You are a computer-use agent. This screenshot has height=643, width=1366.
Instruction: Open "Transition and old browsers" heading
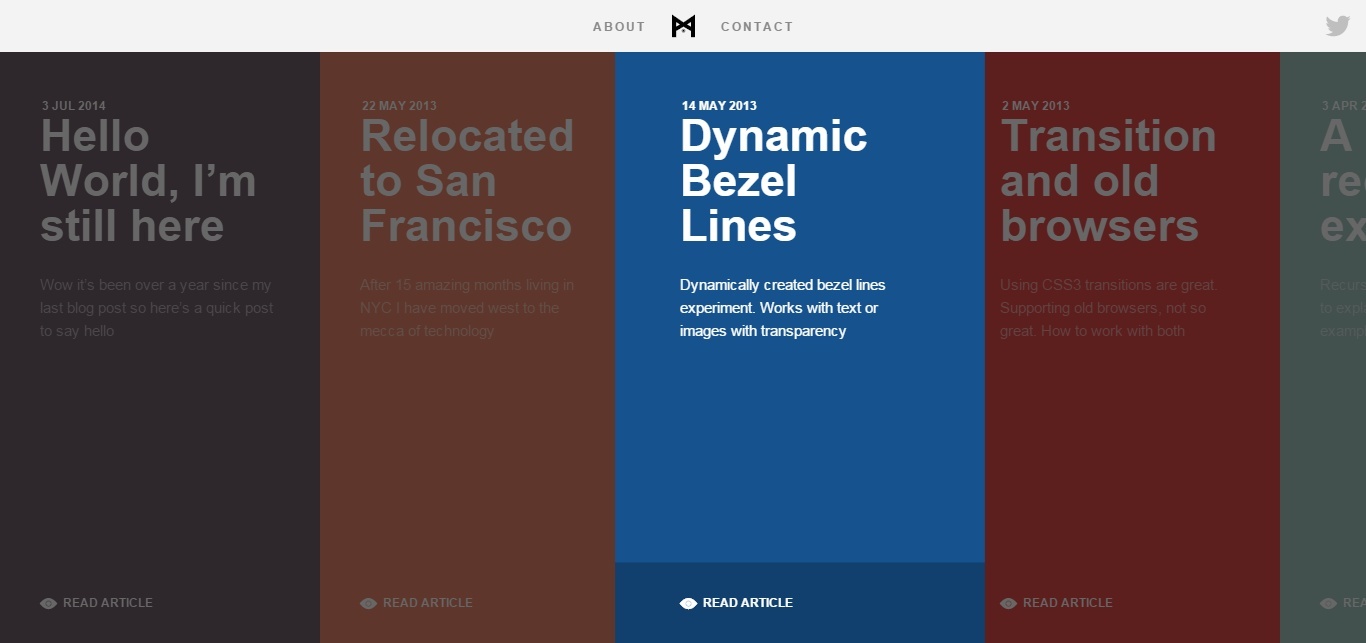tap(1107, 181)
